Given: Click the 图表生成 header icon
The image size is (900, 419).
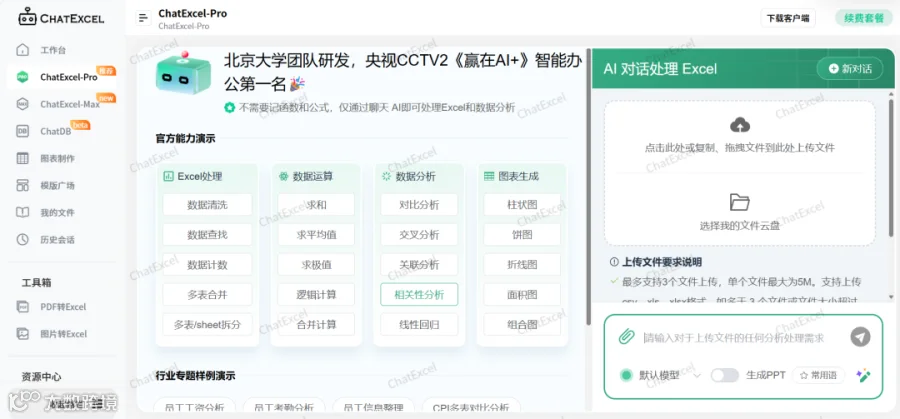Looking at the screenshot, I should coord(489,176).
